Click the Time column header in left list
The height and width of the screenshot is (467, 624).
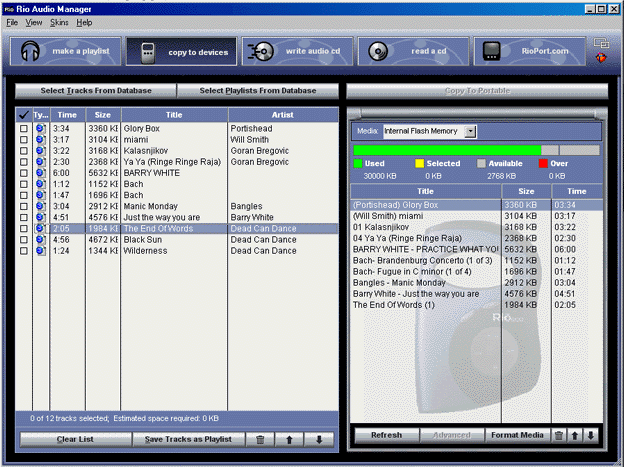(x=67, y=115)
